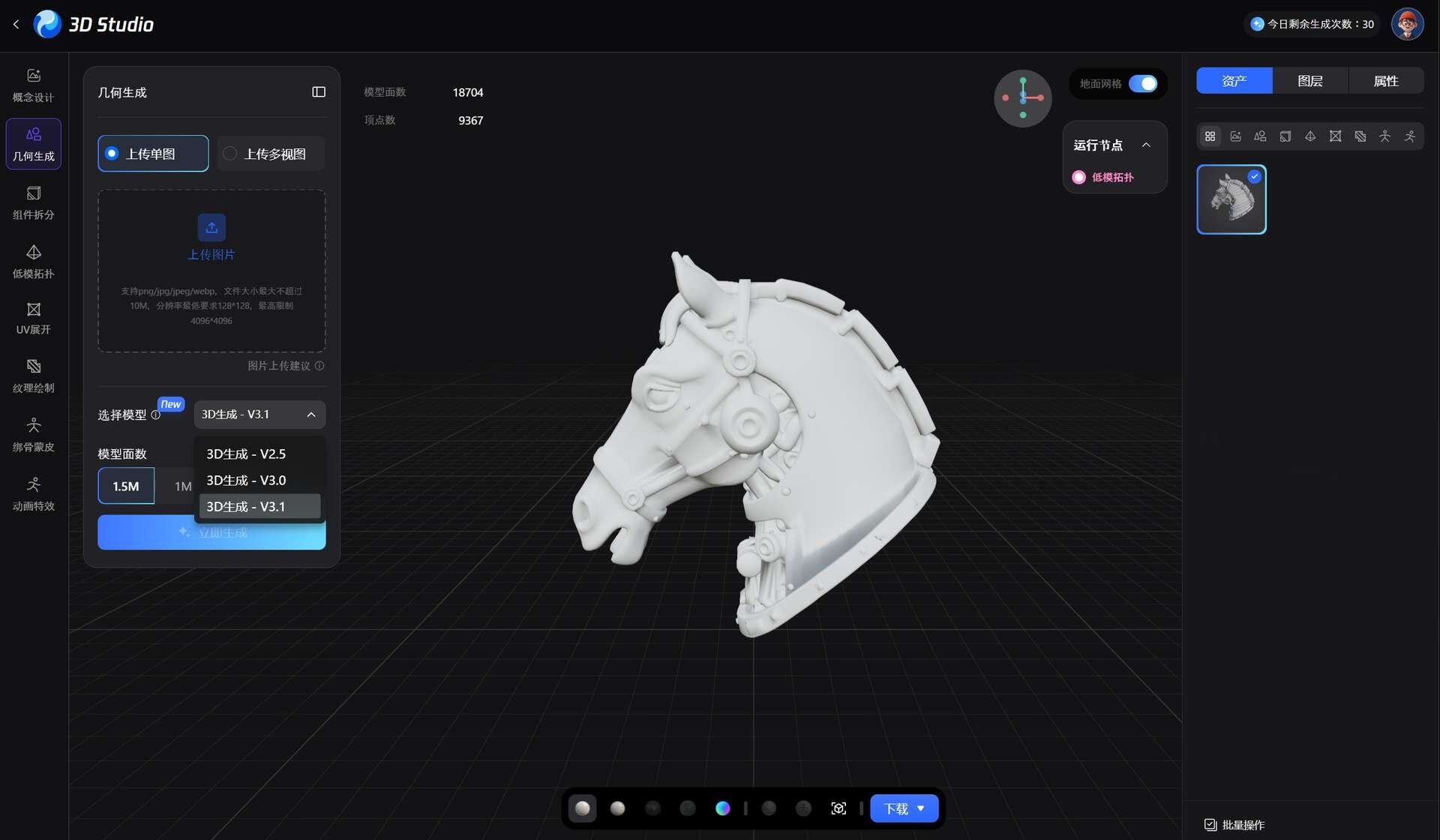
Task: Check the 批量操作 checkbox
Action: (1210, 825)
